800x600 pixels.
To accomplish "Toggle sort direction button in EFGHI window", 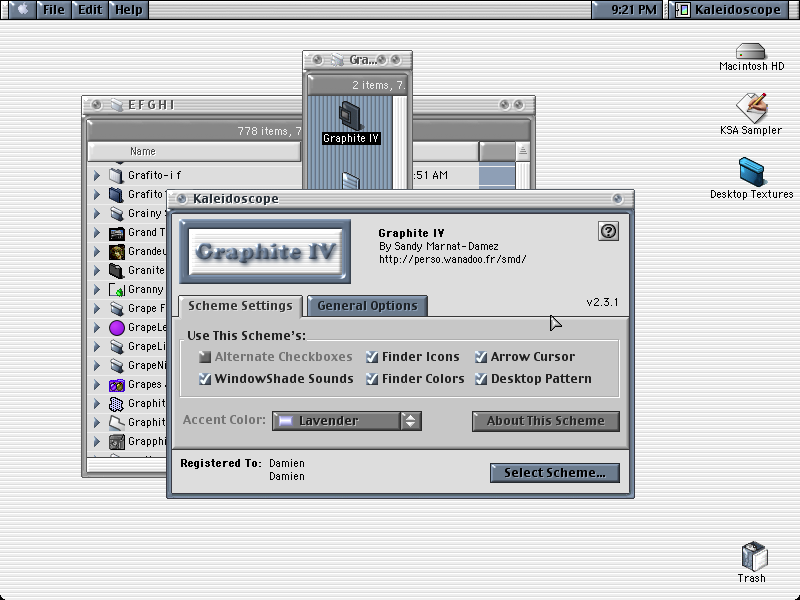I will click(522, 151).
